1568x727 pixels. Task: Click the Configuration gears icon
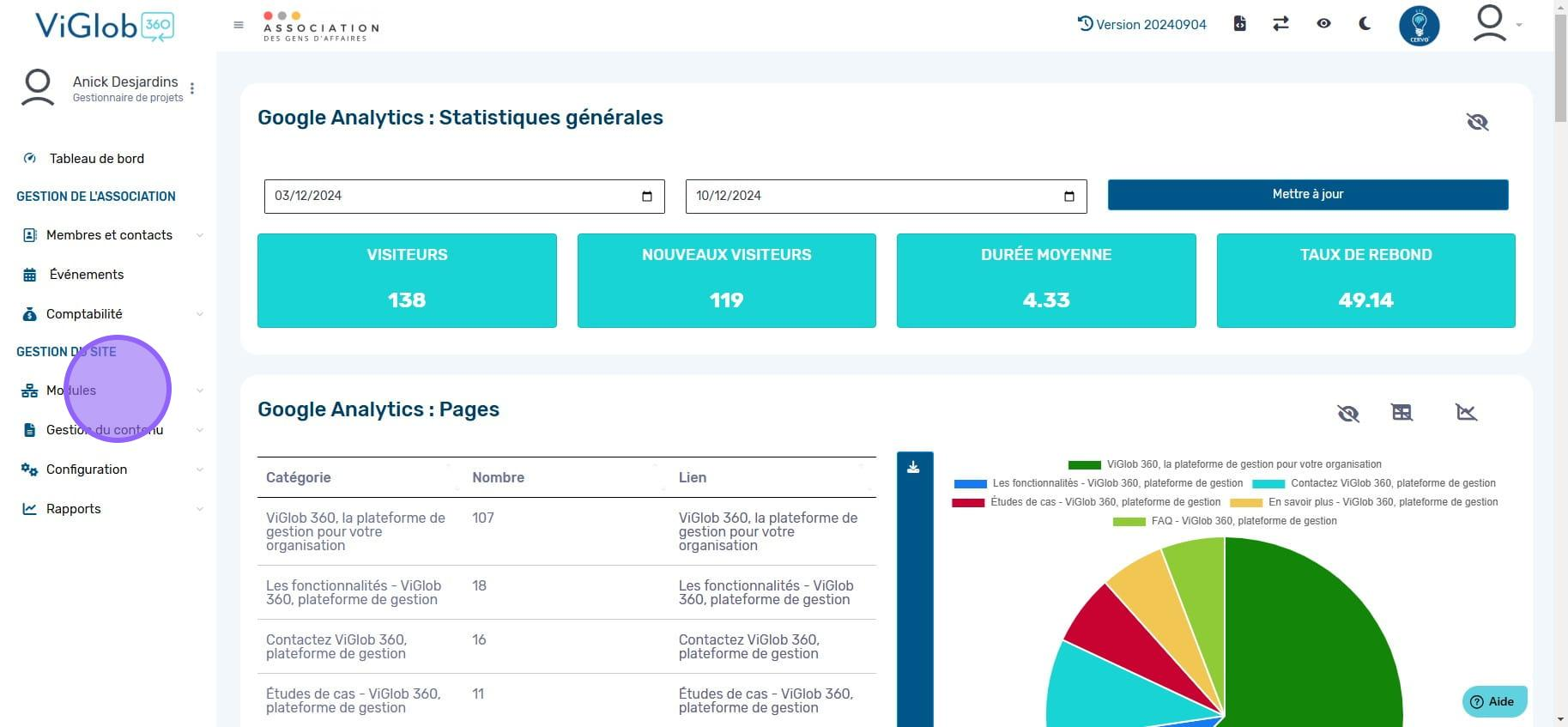30,470
